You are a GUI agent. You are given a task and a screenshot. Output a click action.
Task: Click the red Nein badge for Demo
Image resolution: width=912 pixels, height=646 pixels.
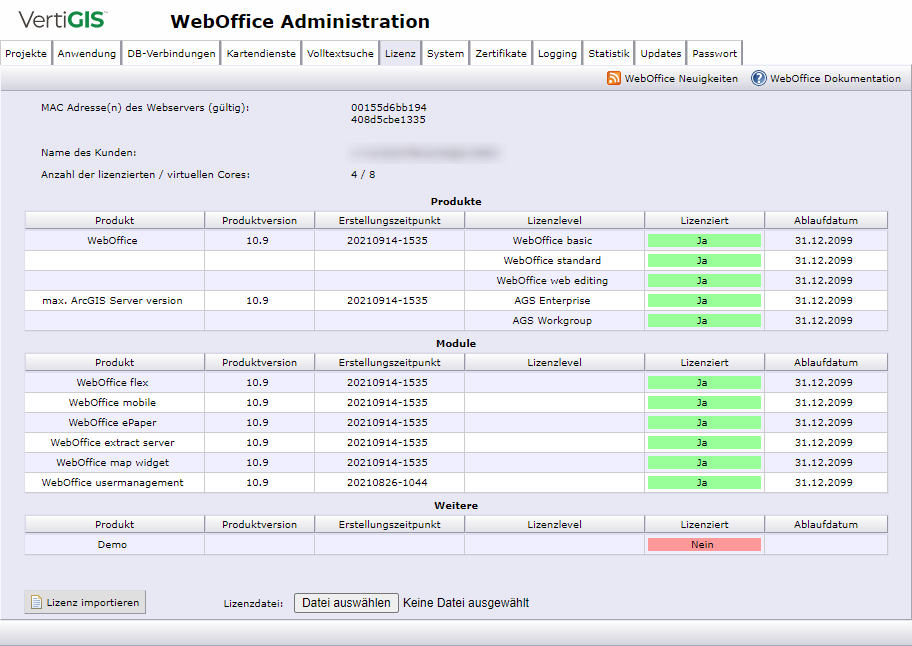704,544
